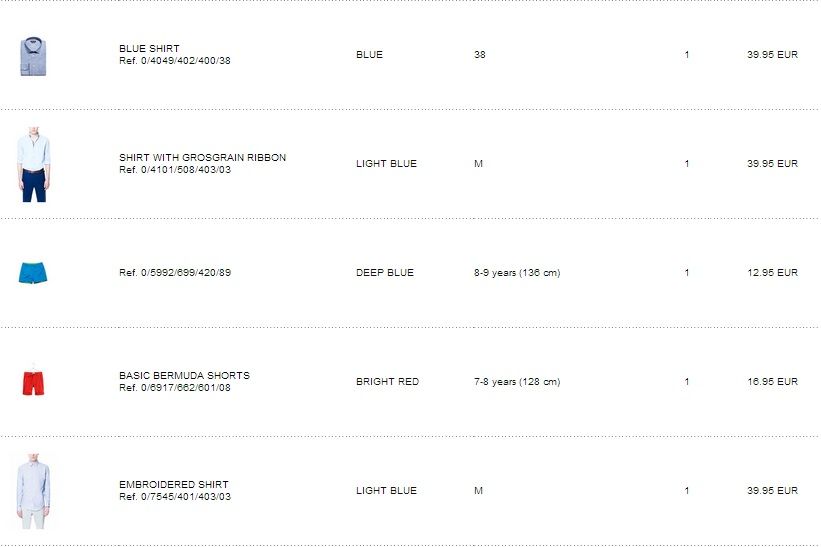The image size is (821, 547).
Task: Open the grosgrain ribbon shirt thumbnail
Action: 33,164
